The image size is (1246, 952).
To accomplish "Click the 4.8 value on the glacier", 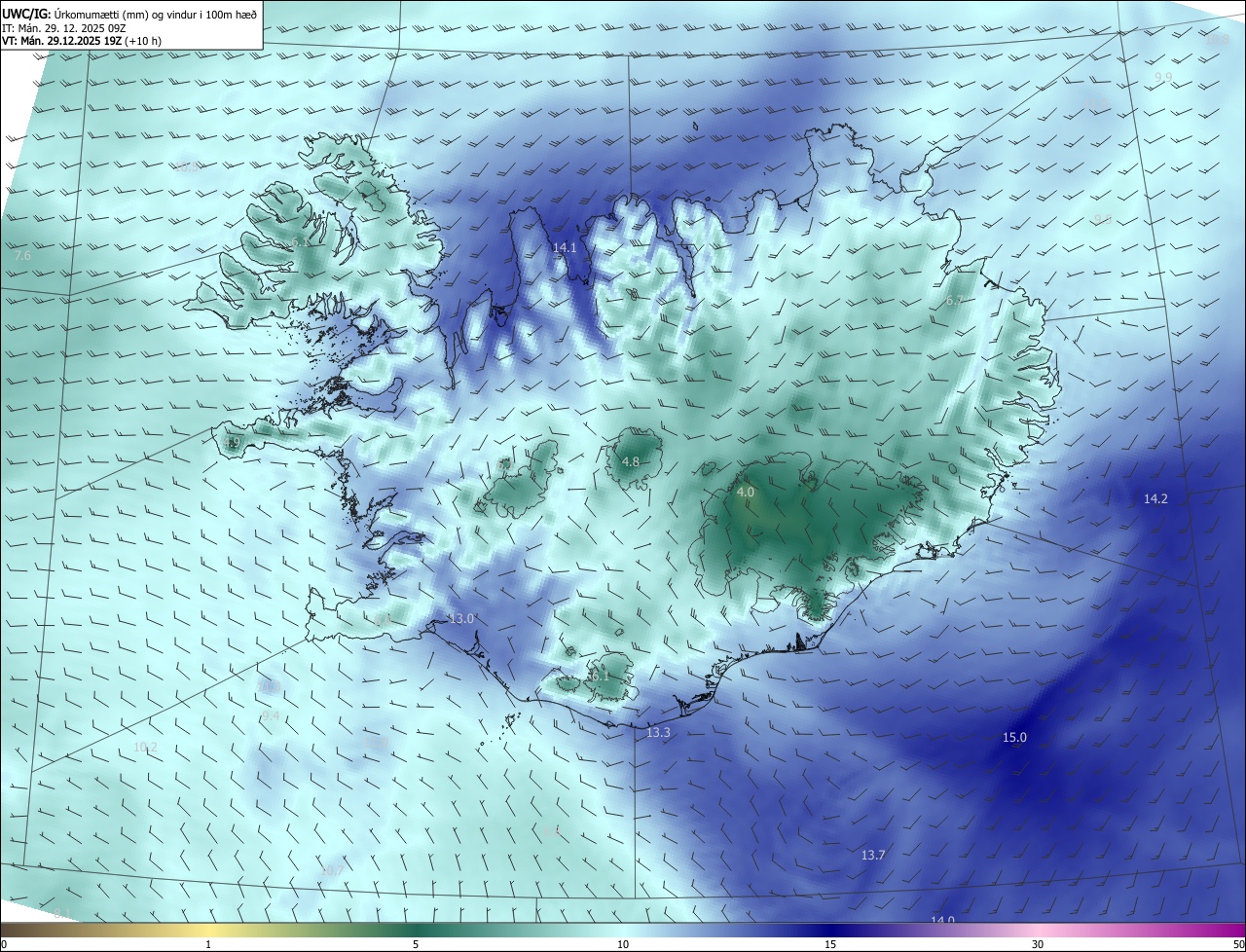I will 630,461.
